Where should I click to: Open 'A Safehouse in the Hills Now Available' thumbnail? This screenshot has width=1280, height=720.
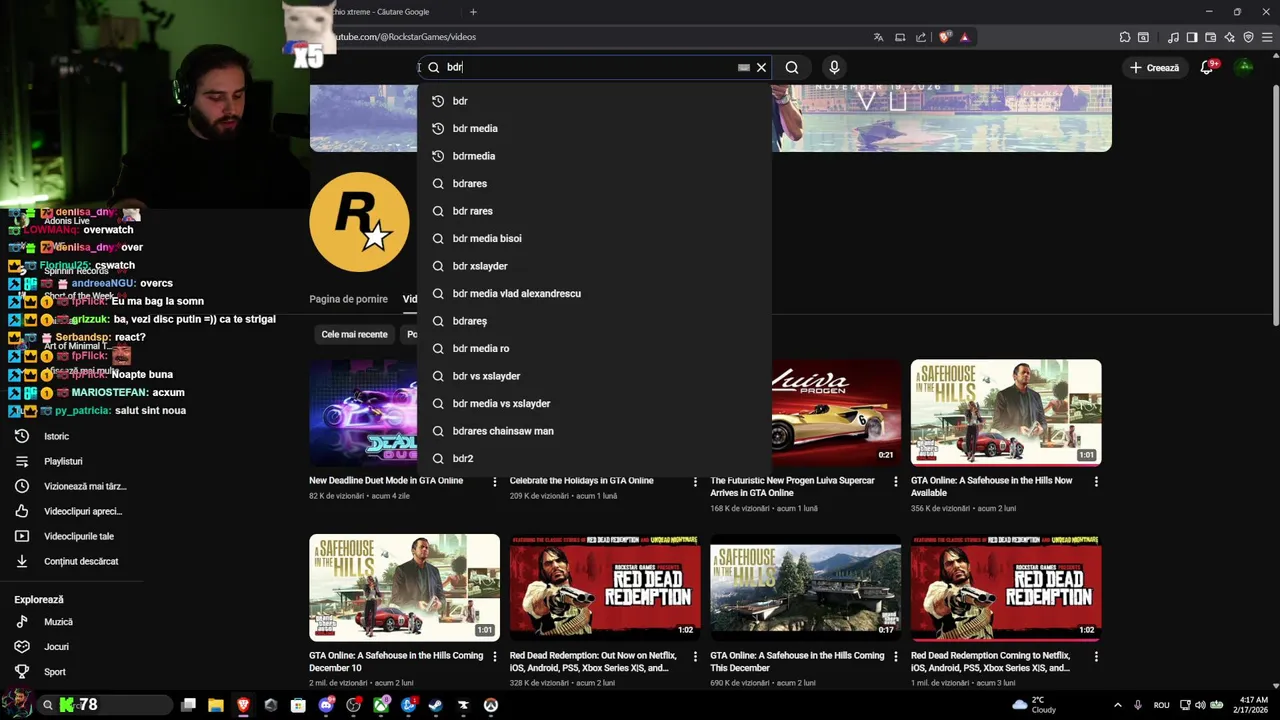click(x=1006, y=412)
